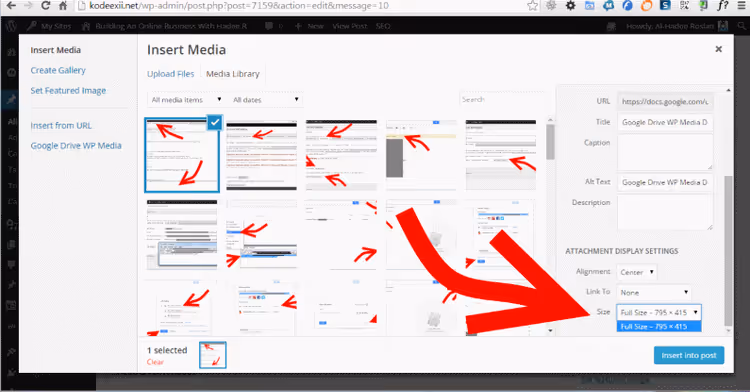The width and height of the screenshot is (750, 392).
Task: Clear the current selection
Action: (x=155, y=362)
